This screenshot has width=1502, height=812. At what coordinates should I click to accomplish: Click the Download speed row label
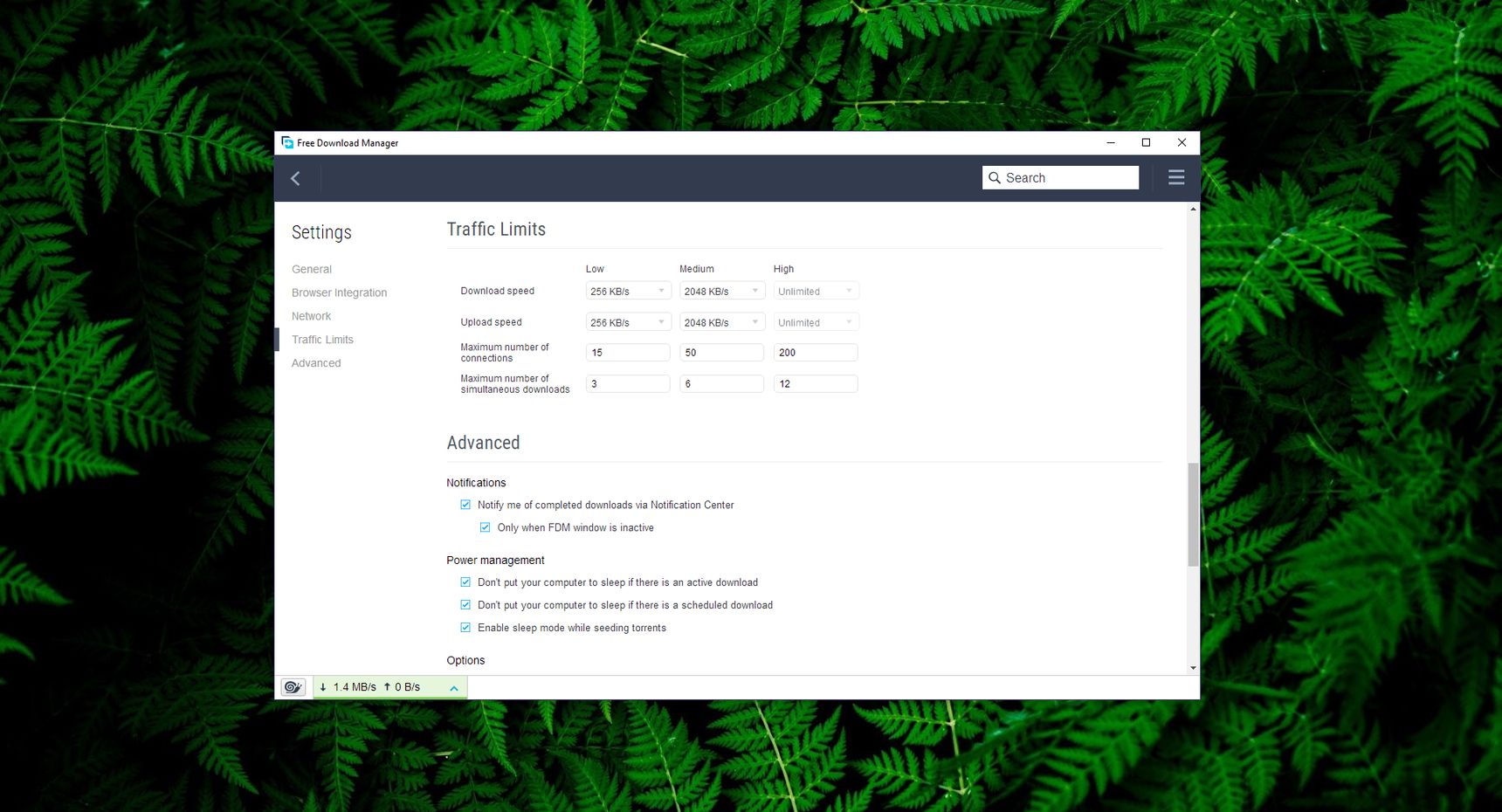pyautogui.click(x=497, y=291)
